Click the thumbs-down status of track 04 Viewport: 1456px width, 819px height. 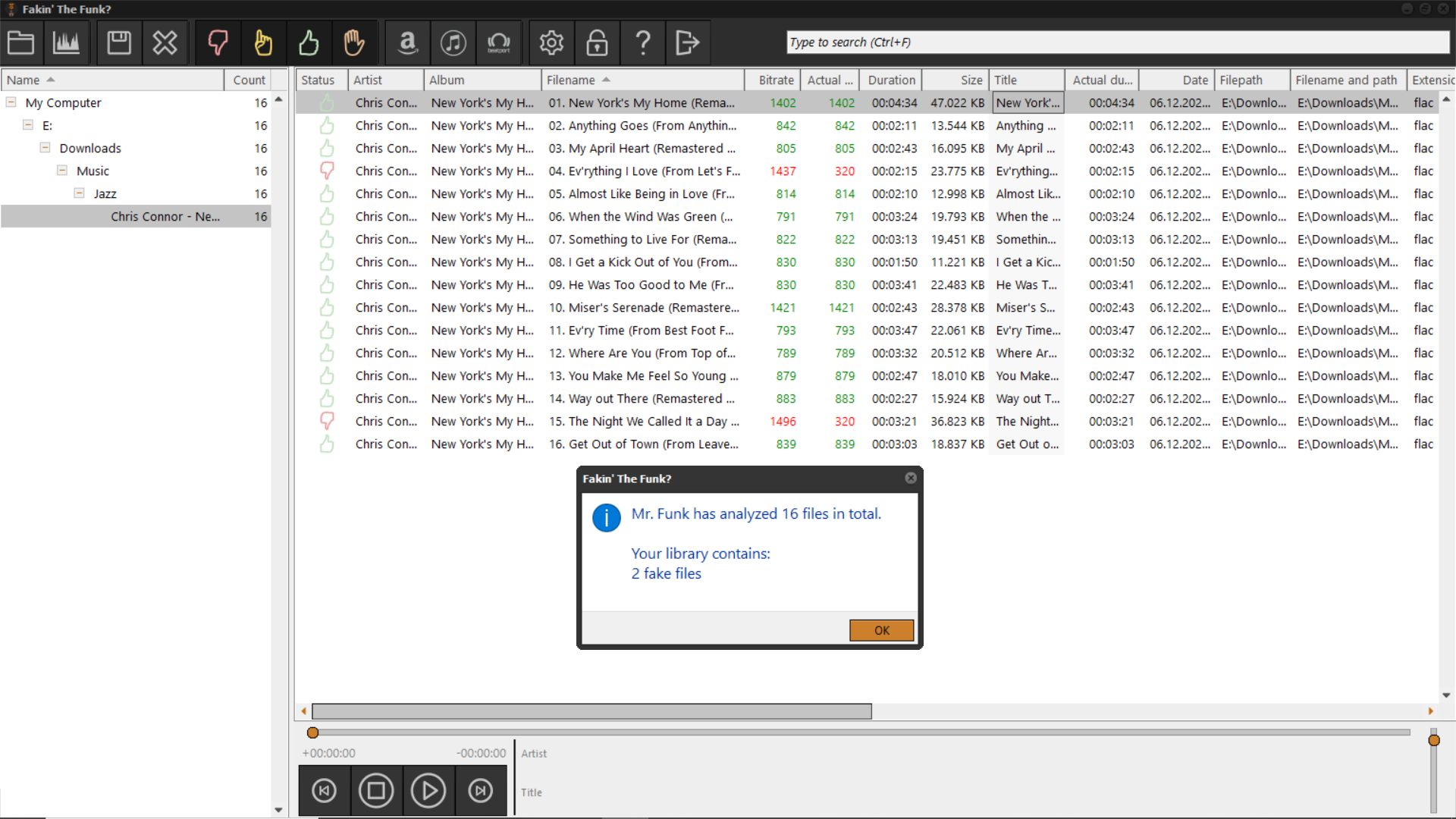tap(327, 171)
